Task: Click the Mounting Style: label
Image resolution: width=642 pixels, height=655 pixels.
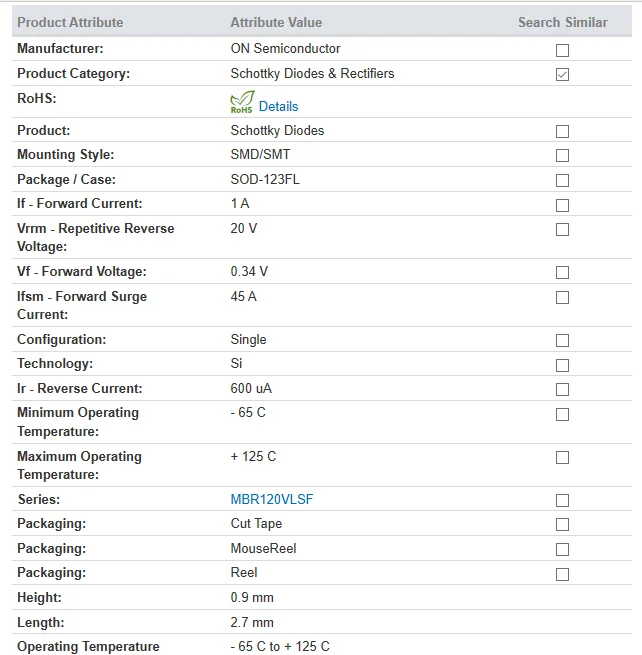Action: click(x=66, y=155)
